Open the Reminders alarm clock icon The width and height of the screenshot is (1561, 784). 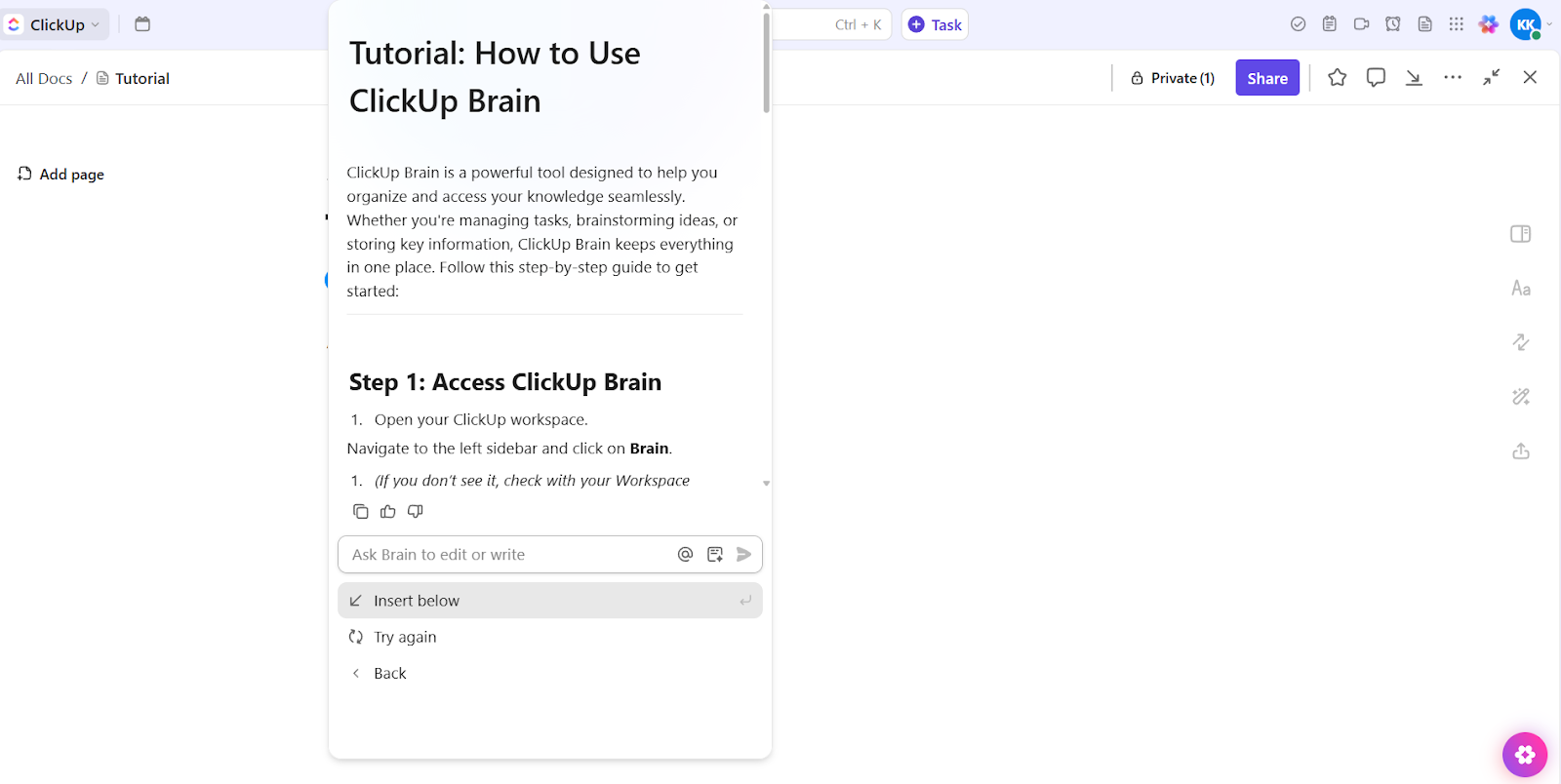pyautogui.click(x=1392, y=24)
